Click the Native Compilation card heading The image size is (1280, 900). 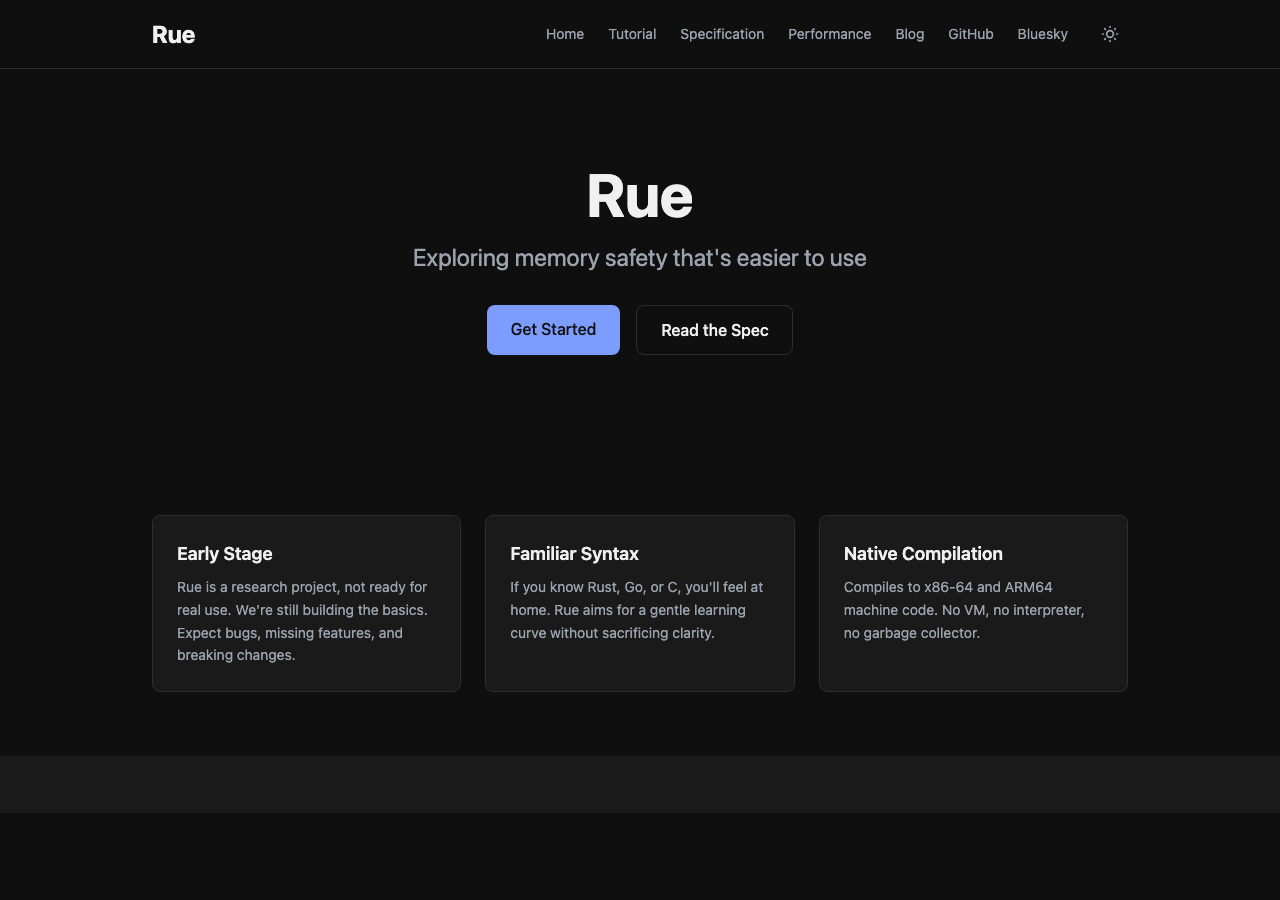924,553
